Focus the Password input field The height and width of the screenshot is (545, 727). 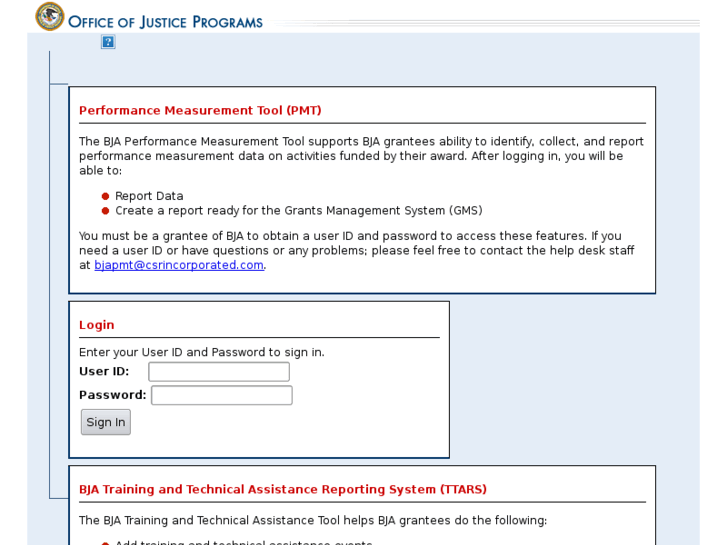[x=222, y=395]
